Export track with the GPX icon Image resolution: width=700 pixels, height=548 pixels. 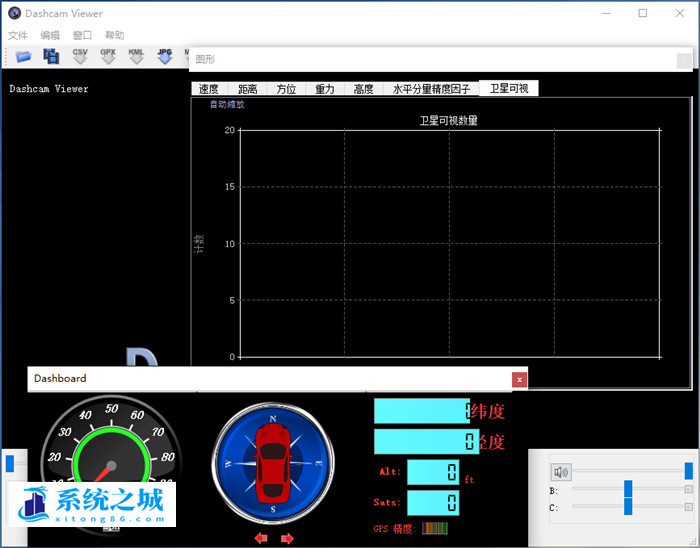click(108, 56)
